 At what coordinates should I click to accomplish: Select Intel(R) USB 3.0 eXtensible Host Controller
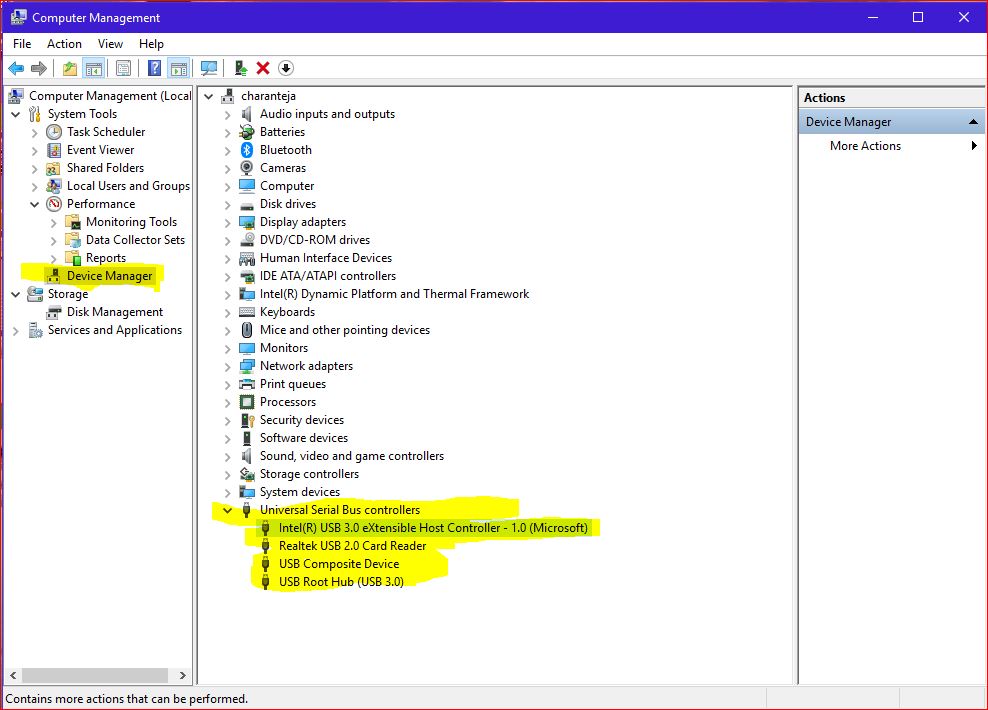point(433,528)
